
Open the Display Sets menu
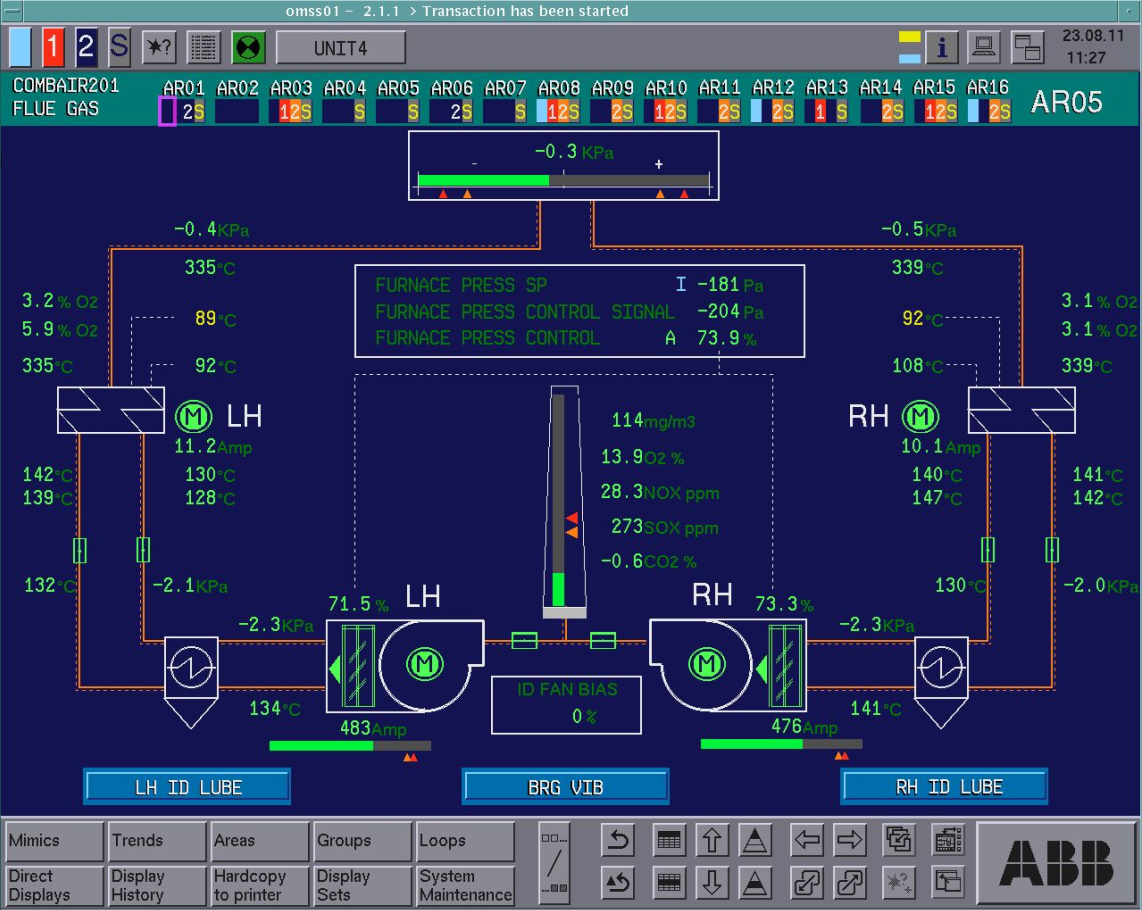pyautogui.click(x=362, y=885)
